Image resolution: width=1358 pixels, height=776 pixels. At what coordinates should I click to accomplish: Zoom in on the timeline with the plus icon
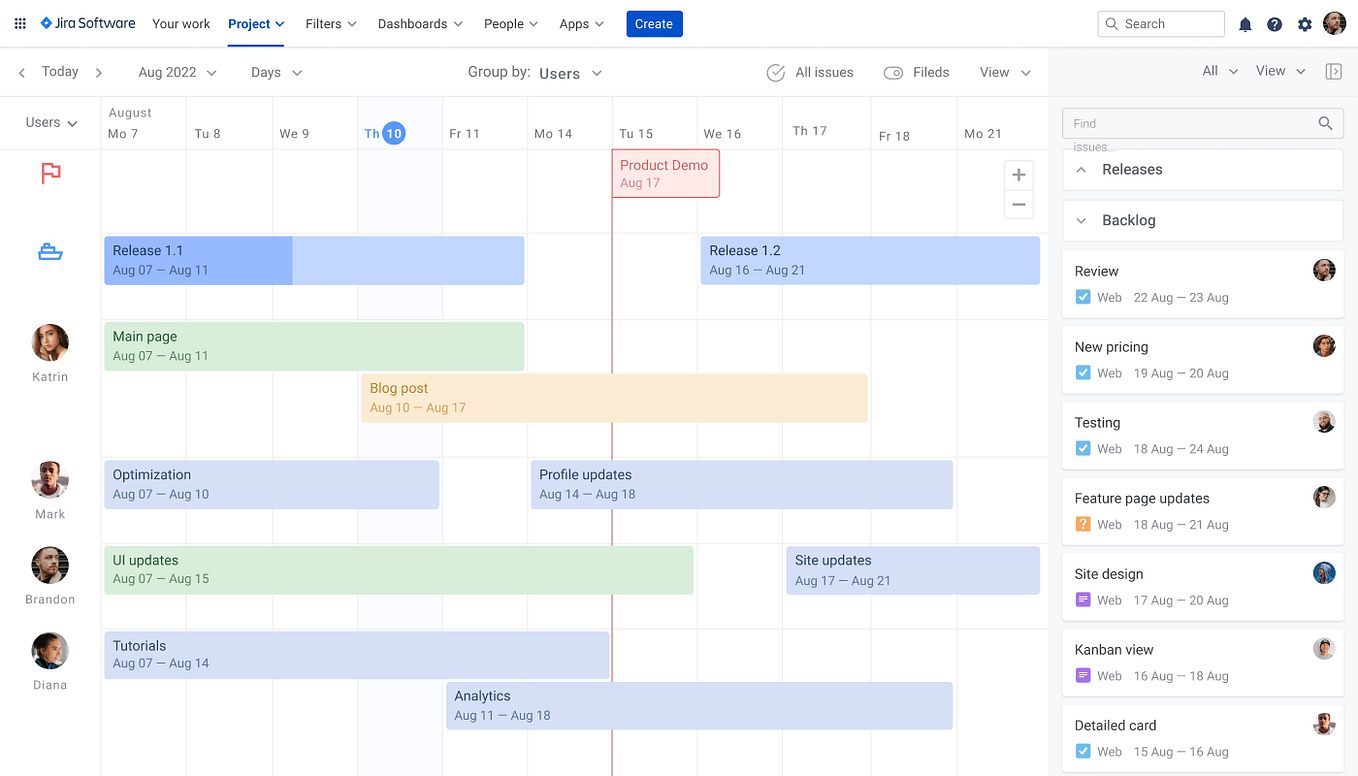1018,174
